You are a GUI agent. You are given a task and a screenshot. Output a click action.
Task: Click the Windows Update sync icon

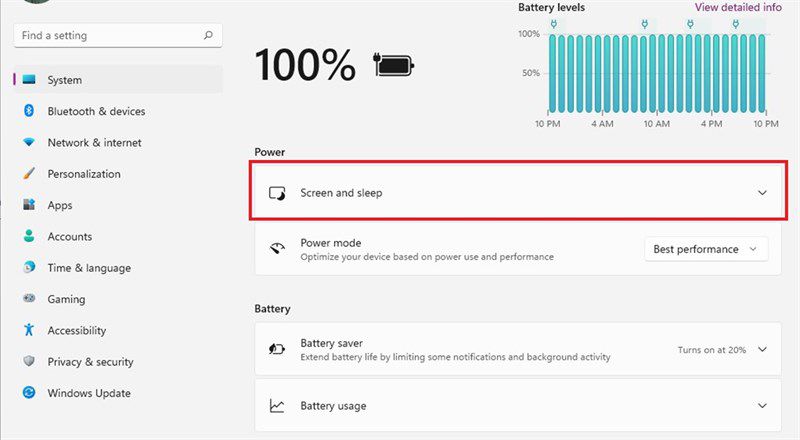click(29, 393)
